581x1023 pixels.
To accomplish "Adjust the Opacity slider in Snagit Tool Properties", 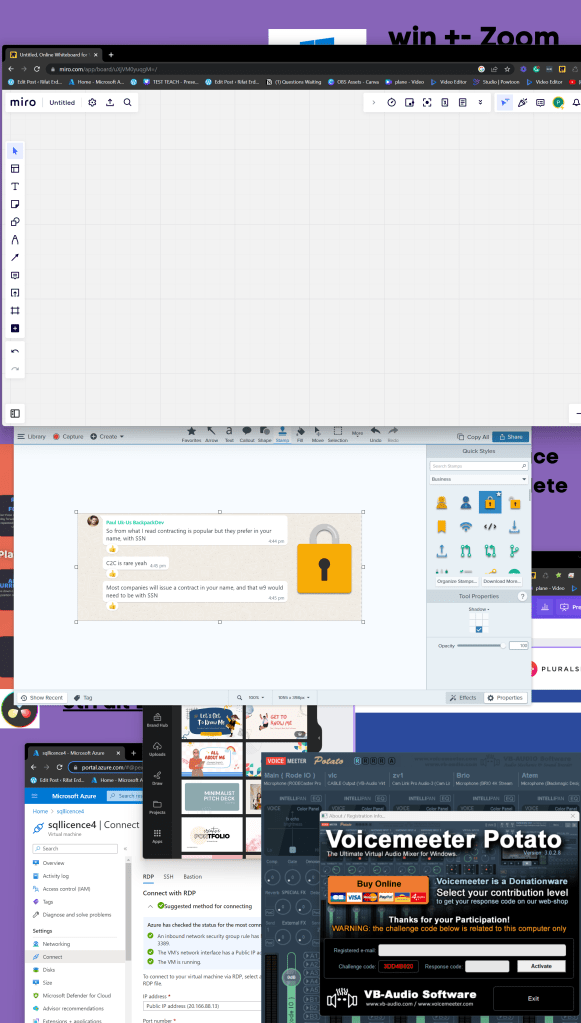I will pos(481,645).
